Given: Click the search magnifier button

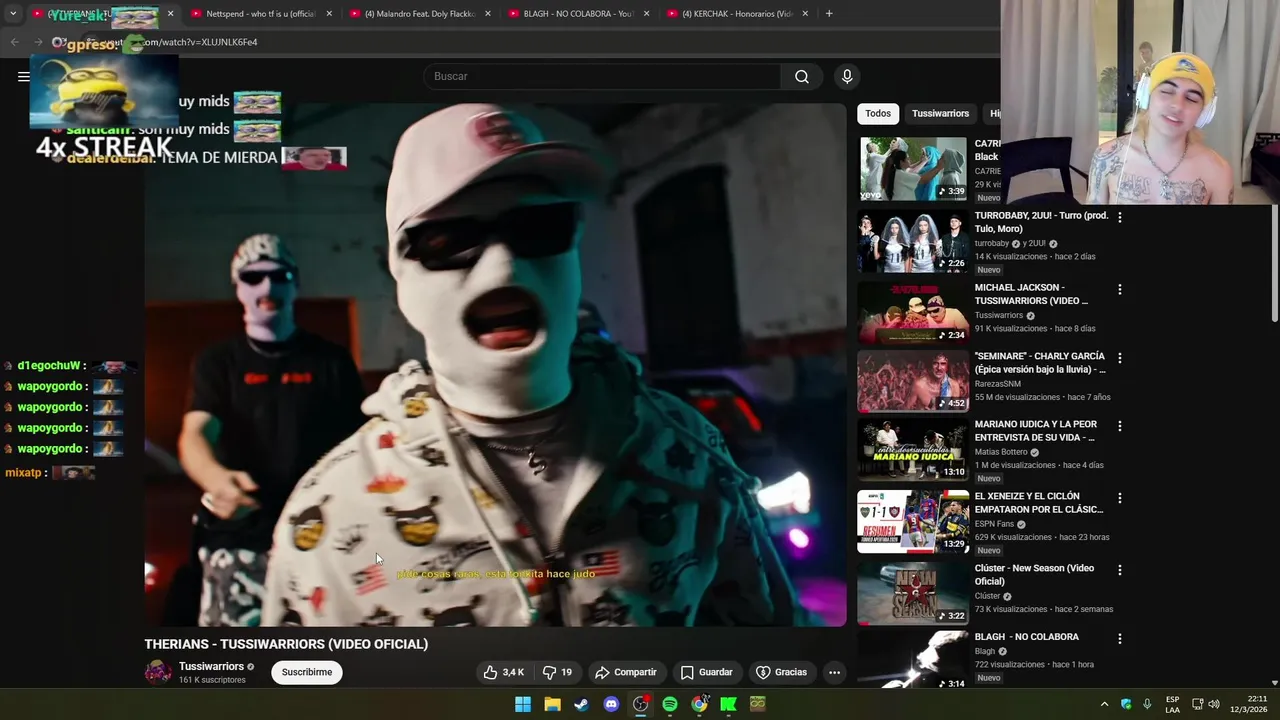Looking at the screenshot, I should 802,76.
